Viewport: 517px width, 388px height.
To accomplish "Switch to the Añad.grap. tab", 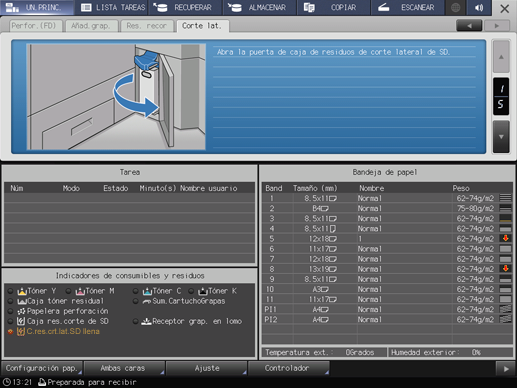I will point(91,26).
